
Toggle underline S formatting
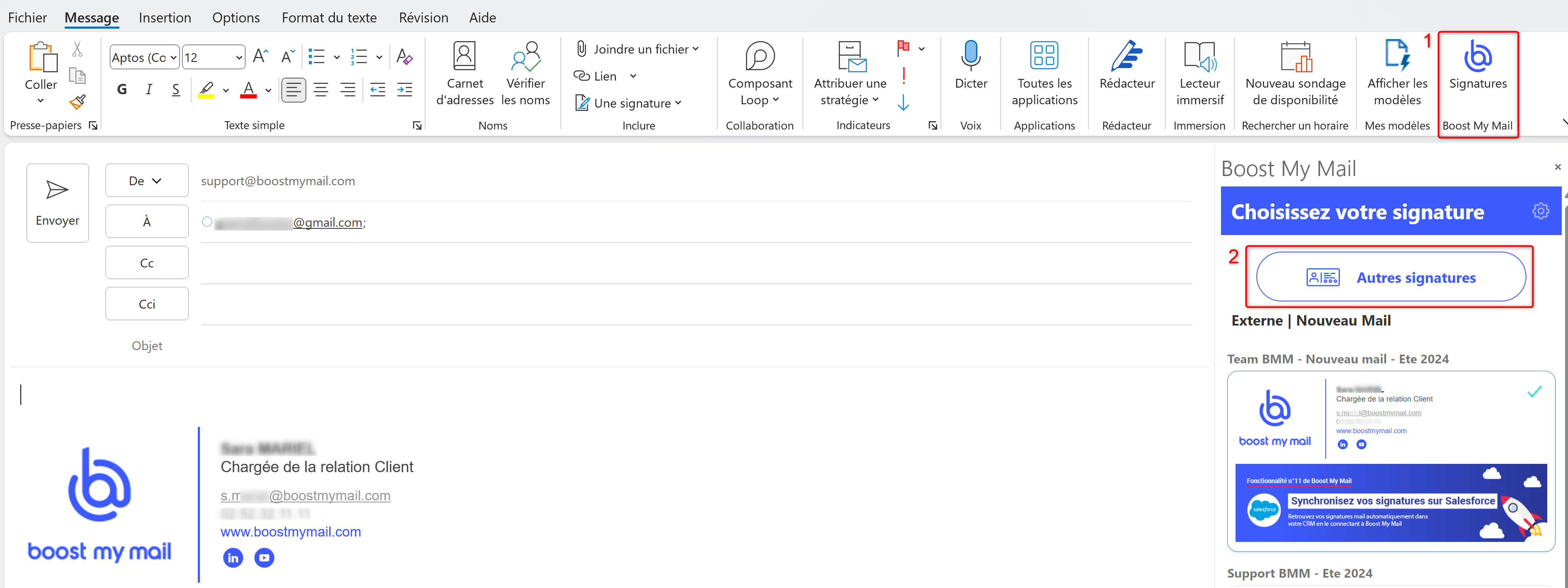tap(175, 90)
